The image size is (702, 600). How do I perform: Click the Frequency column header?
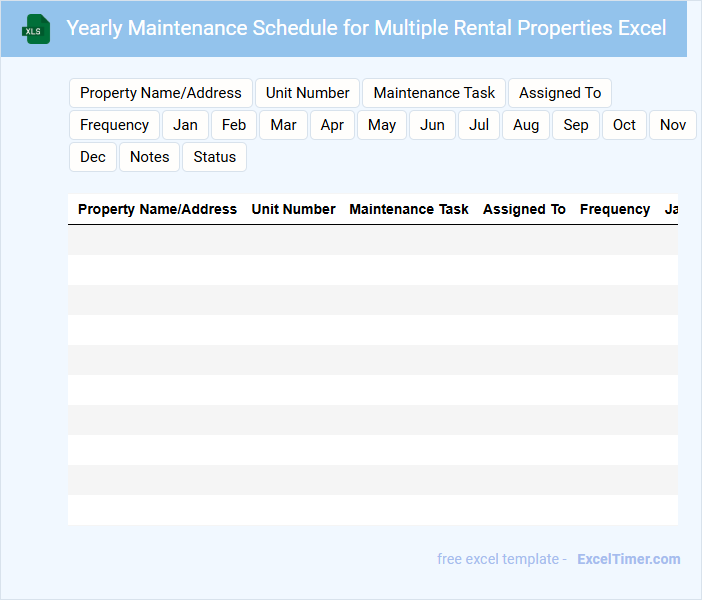[615, 209]
